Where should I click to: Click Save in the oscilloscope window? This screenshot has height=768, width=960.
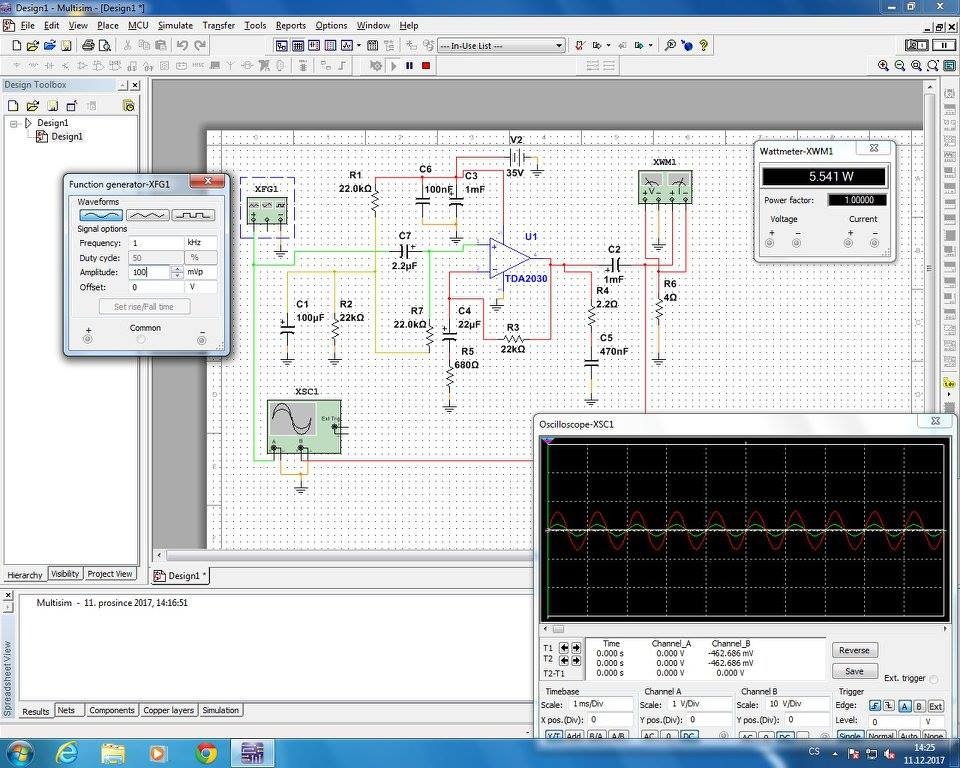[854, 671]
